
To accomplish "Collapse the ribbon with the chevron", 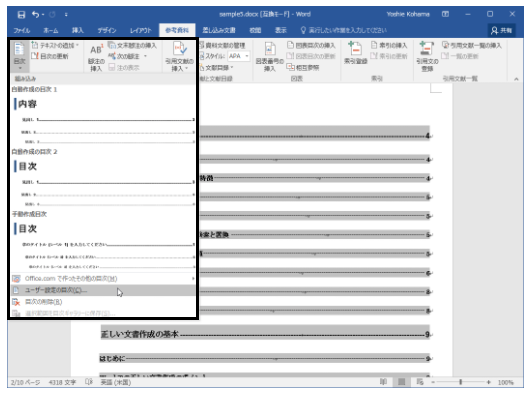I will [516, 79].
